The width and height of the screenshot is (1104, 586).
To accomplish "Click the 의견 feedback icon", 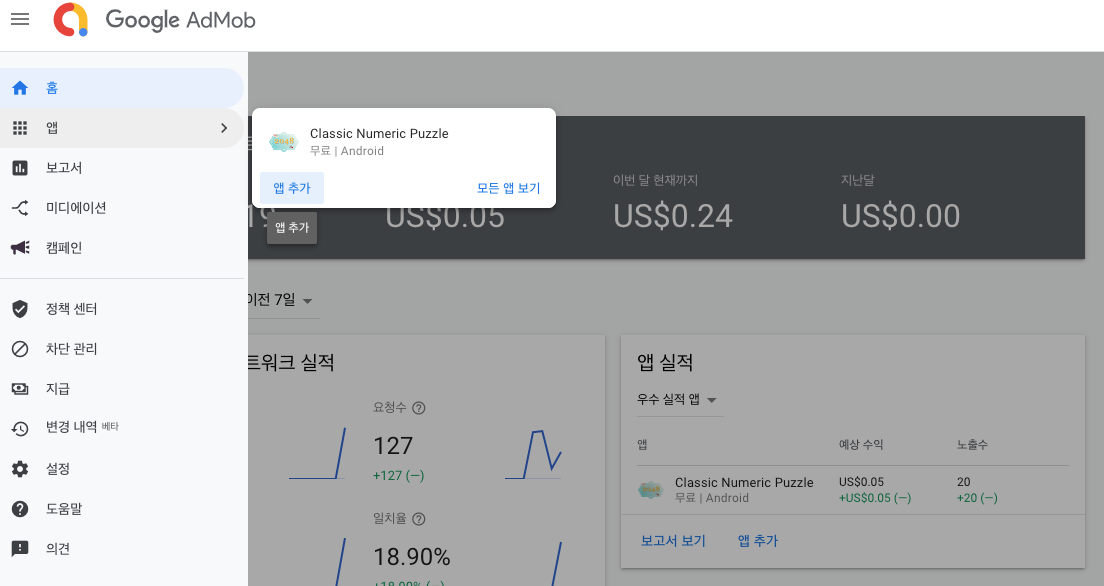I will 20,549.
